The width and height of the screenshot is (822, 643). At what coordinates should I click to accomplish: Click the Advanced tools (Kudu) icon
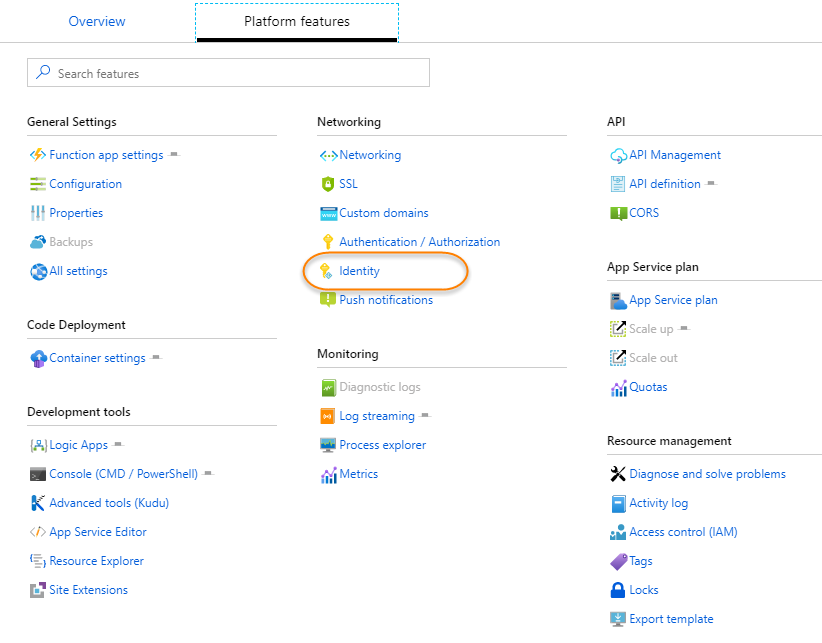point(38,503)
